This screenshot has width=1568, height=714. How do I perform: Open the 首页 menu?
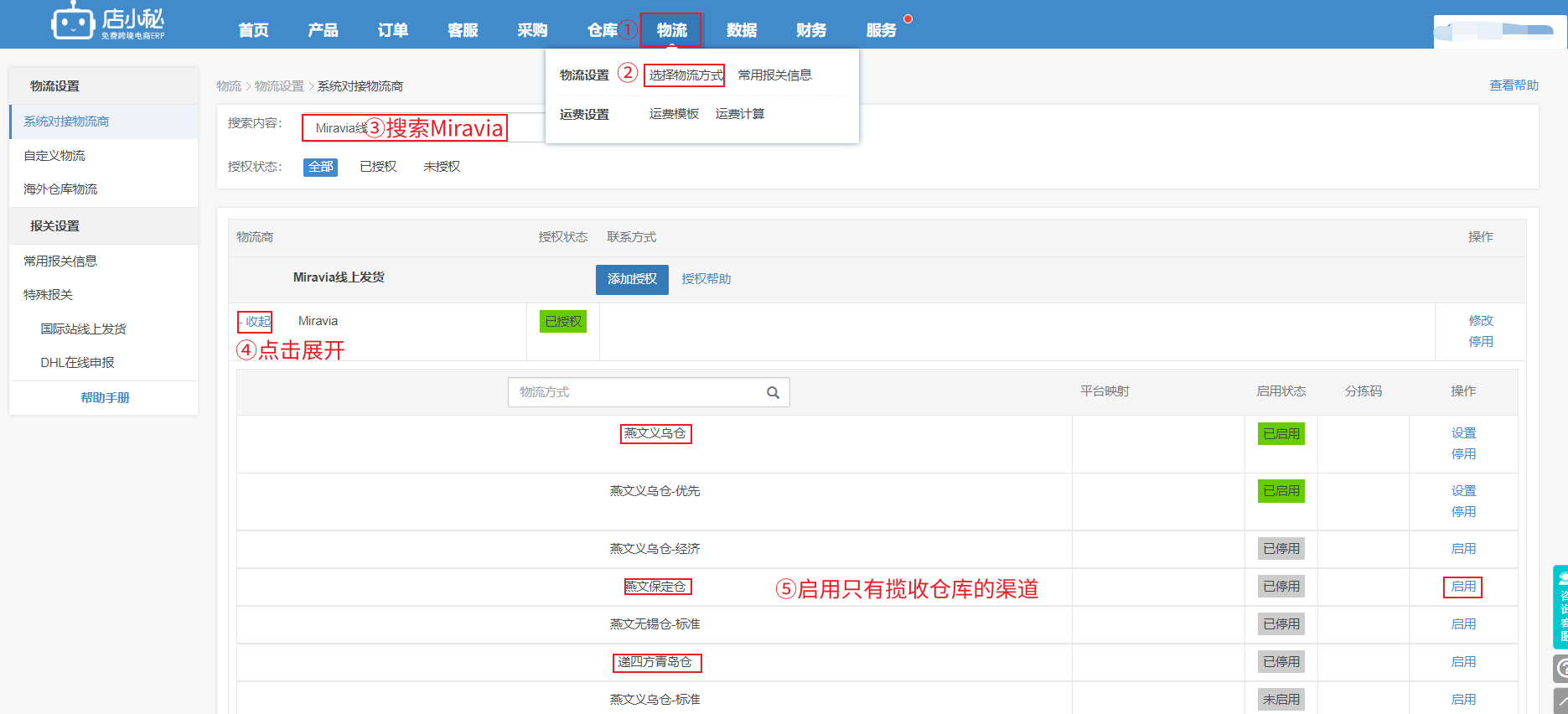pyautogui.click(x=253, y=30)
